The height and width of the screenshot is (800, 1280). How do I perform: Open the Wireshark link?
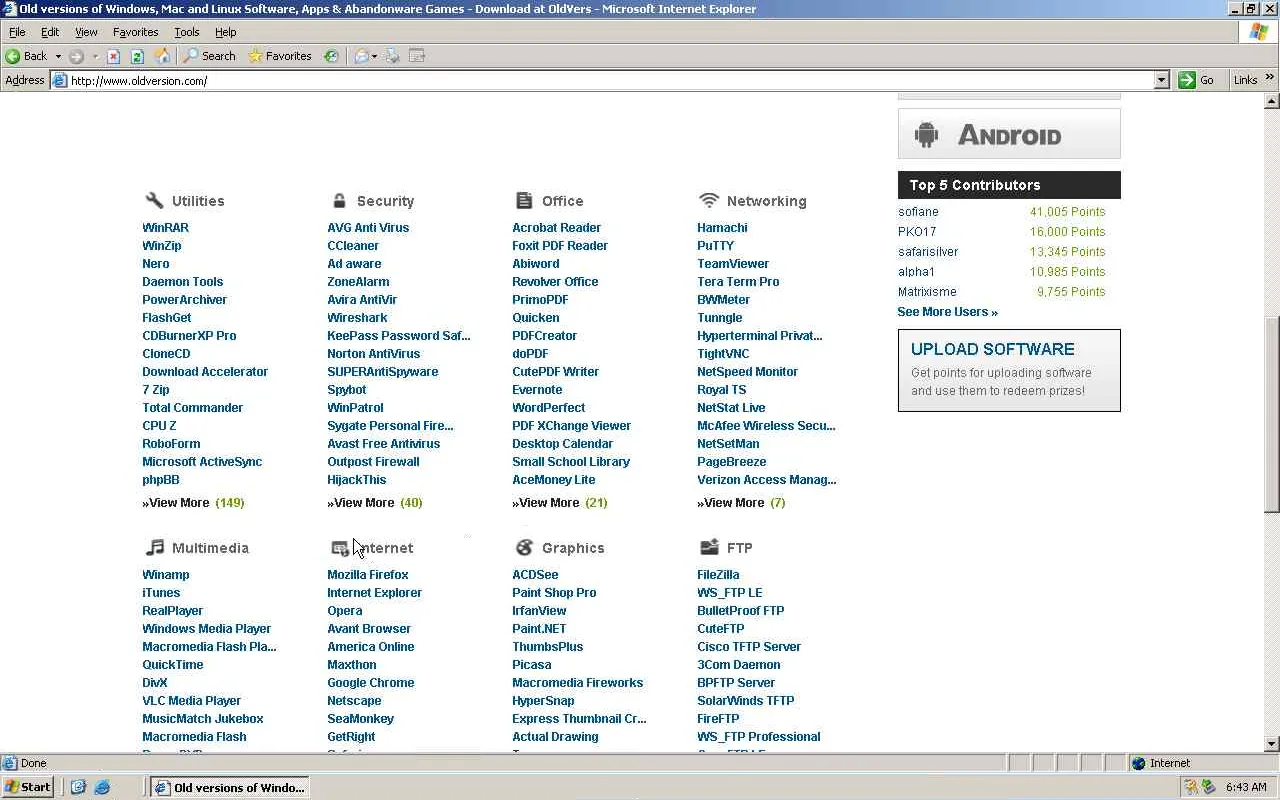click(357, 317)
